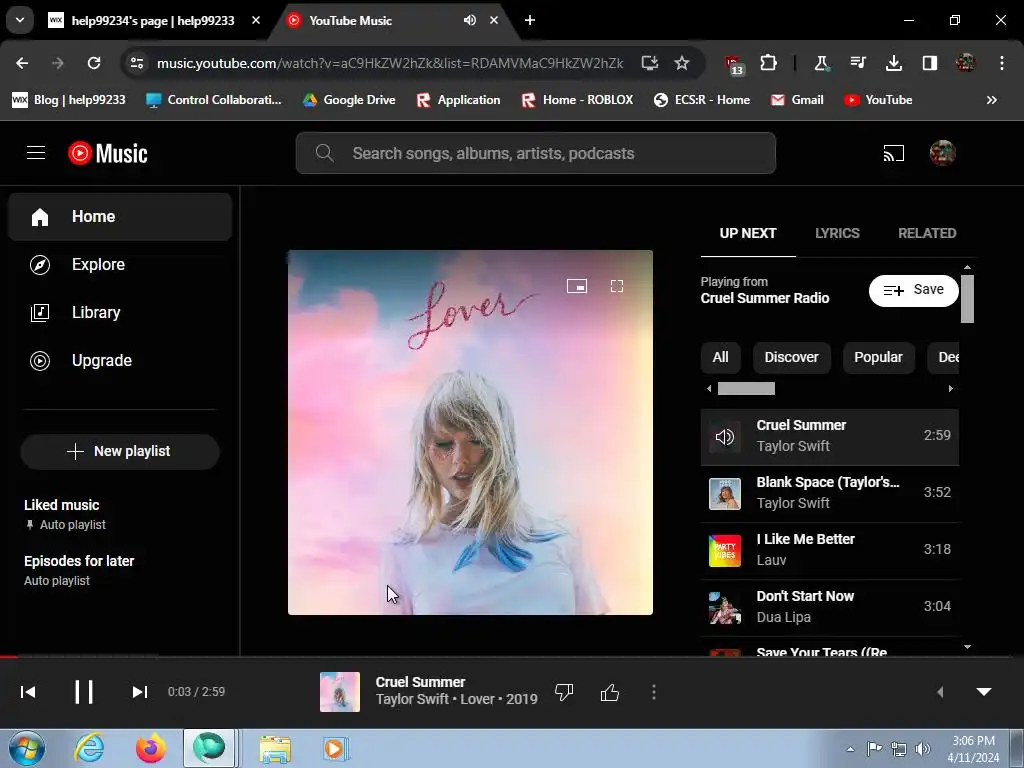Create a New playlist

120,451
